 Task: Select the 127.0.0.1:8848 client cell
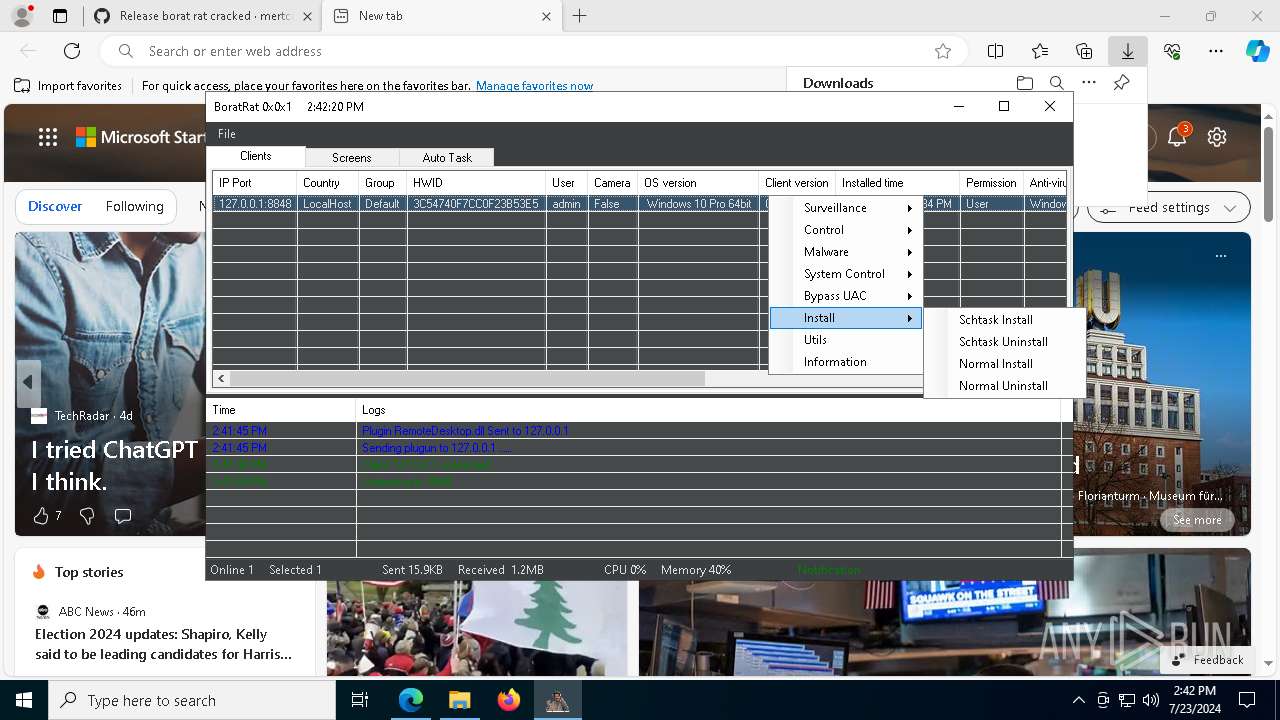[x=254, y=204]
